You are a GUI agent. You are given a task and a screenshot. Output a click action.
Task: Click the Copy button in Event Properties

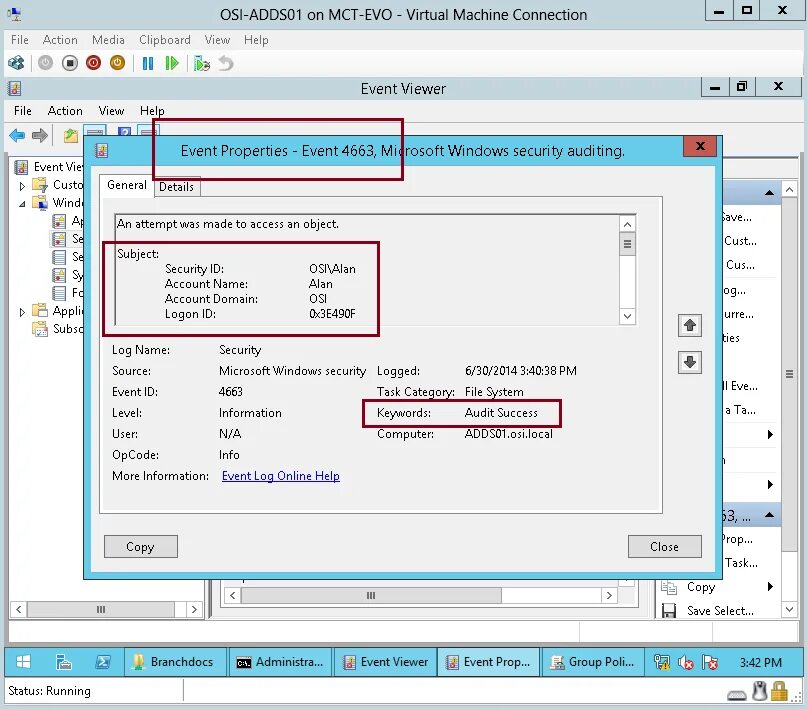141,546
